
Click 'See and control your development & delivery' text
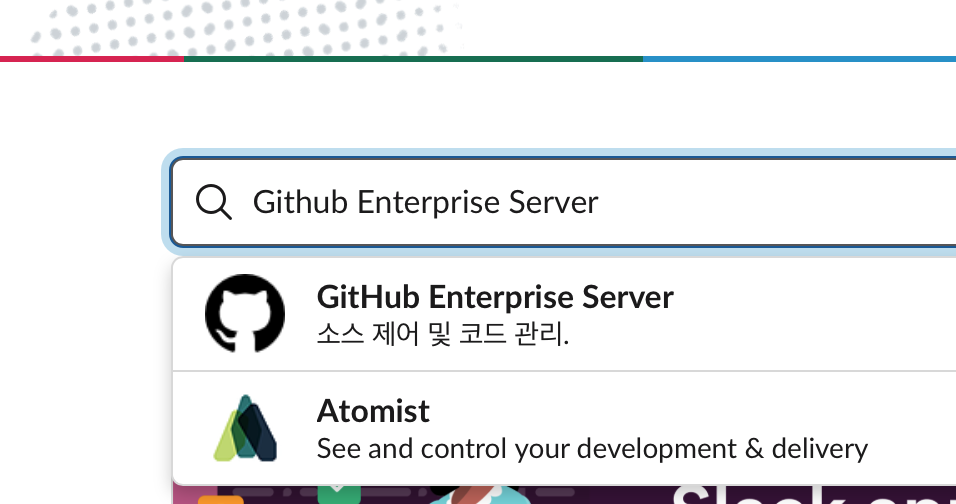(x=592, y=449)
